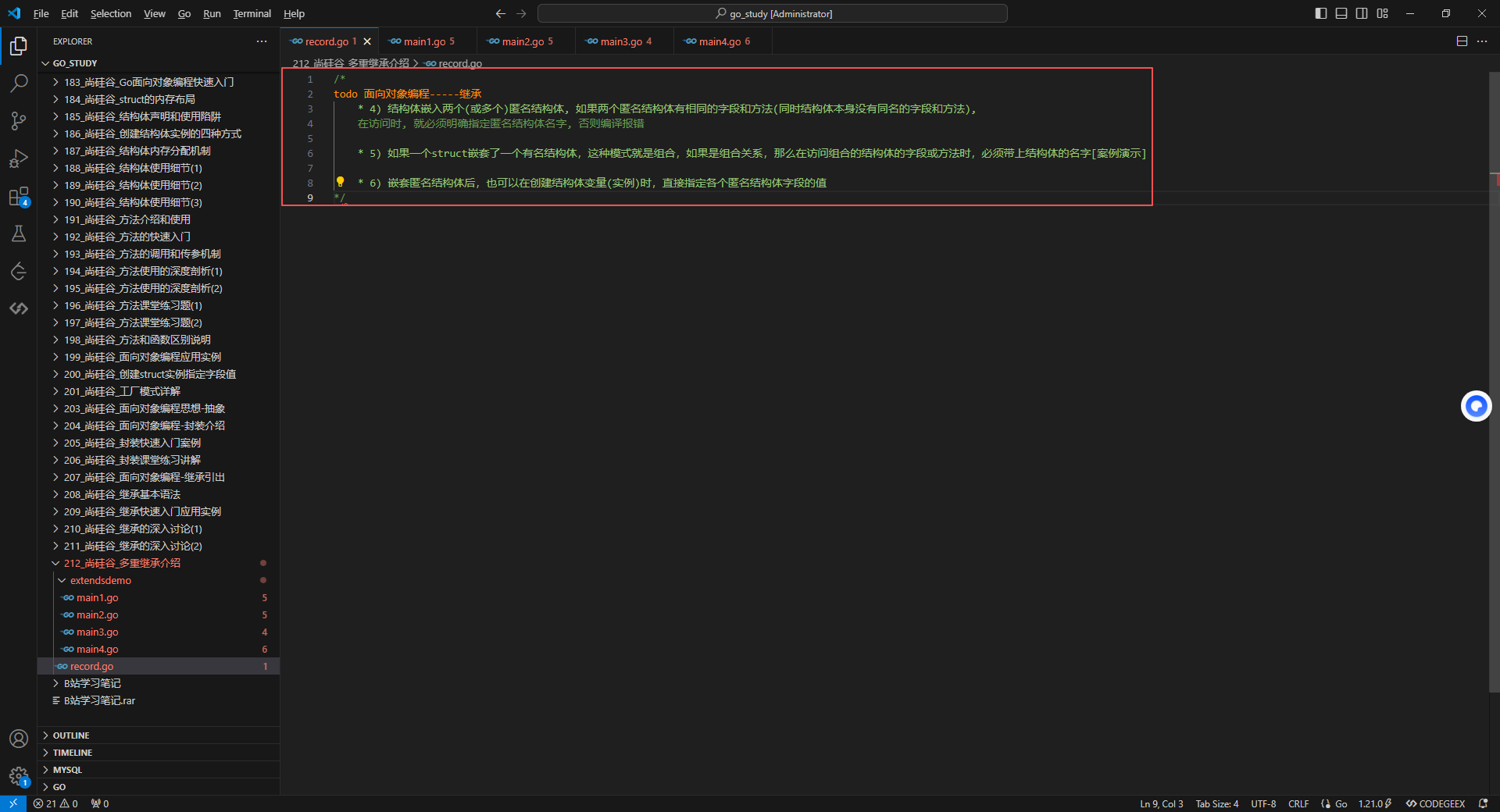Open forwarded ports status item
This screenshot has width=1500, height=812.
pos(100,803)
